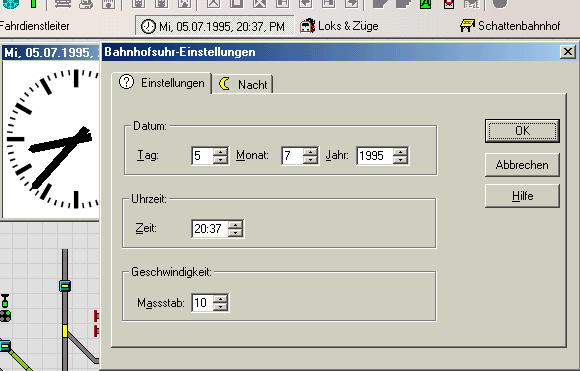Switch to the Einstellungen tab in dialog
The image size is (580, 371).
coord(162,83)
